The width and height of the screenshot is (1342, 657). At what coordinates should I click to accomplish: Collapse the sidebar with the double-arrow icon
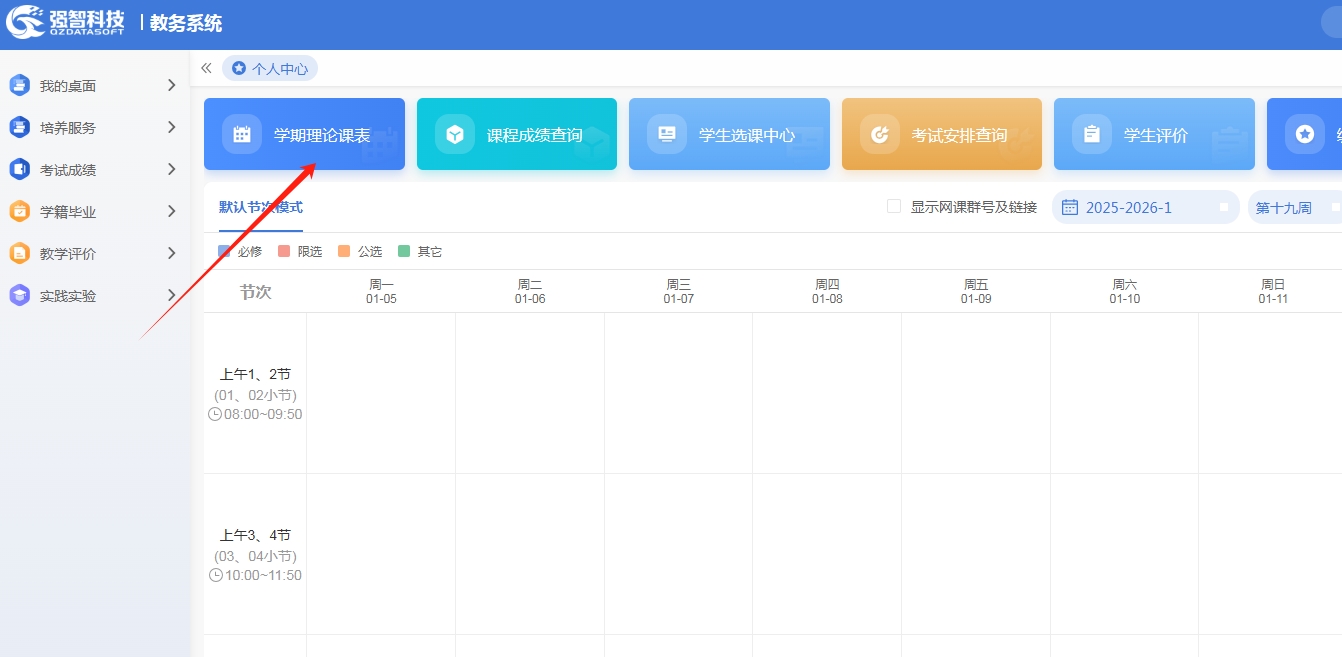click(x=206, y=68)
